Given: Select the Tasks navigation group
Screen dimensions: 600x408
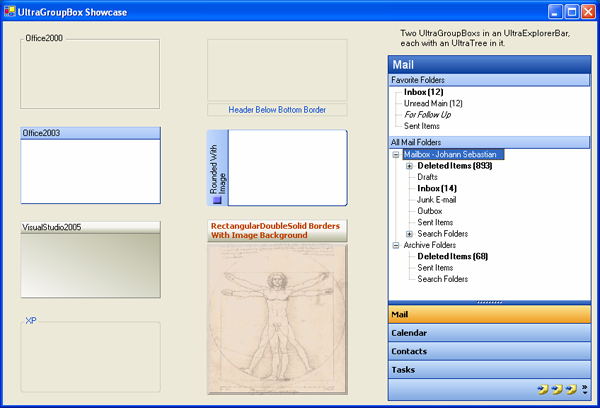Looking at the screenshot, I should coord(489,370).
